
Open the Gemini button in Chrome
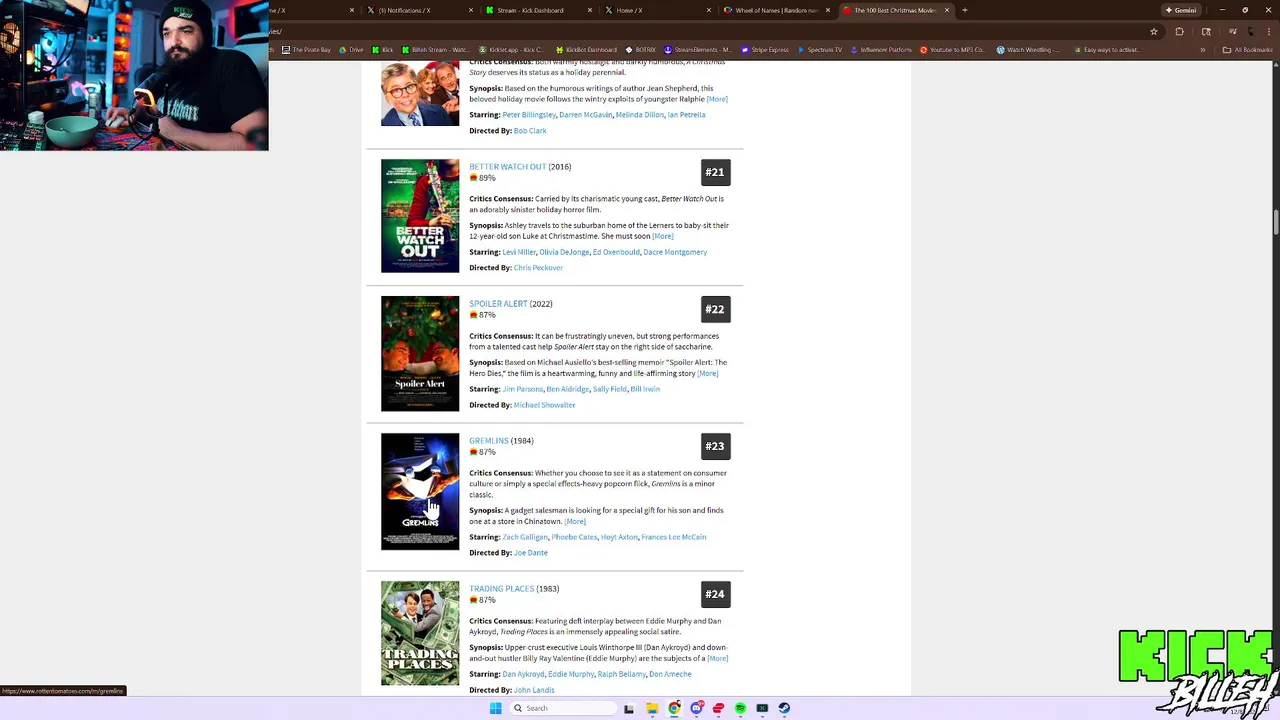1180,10
